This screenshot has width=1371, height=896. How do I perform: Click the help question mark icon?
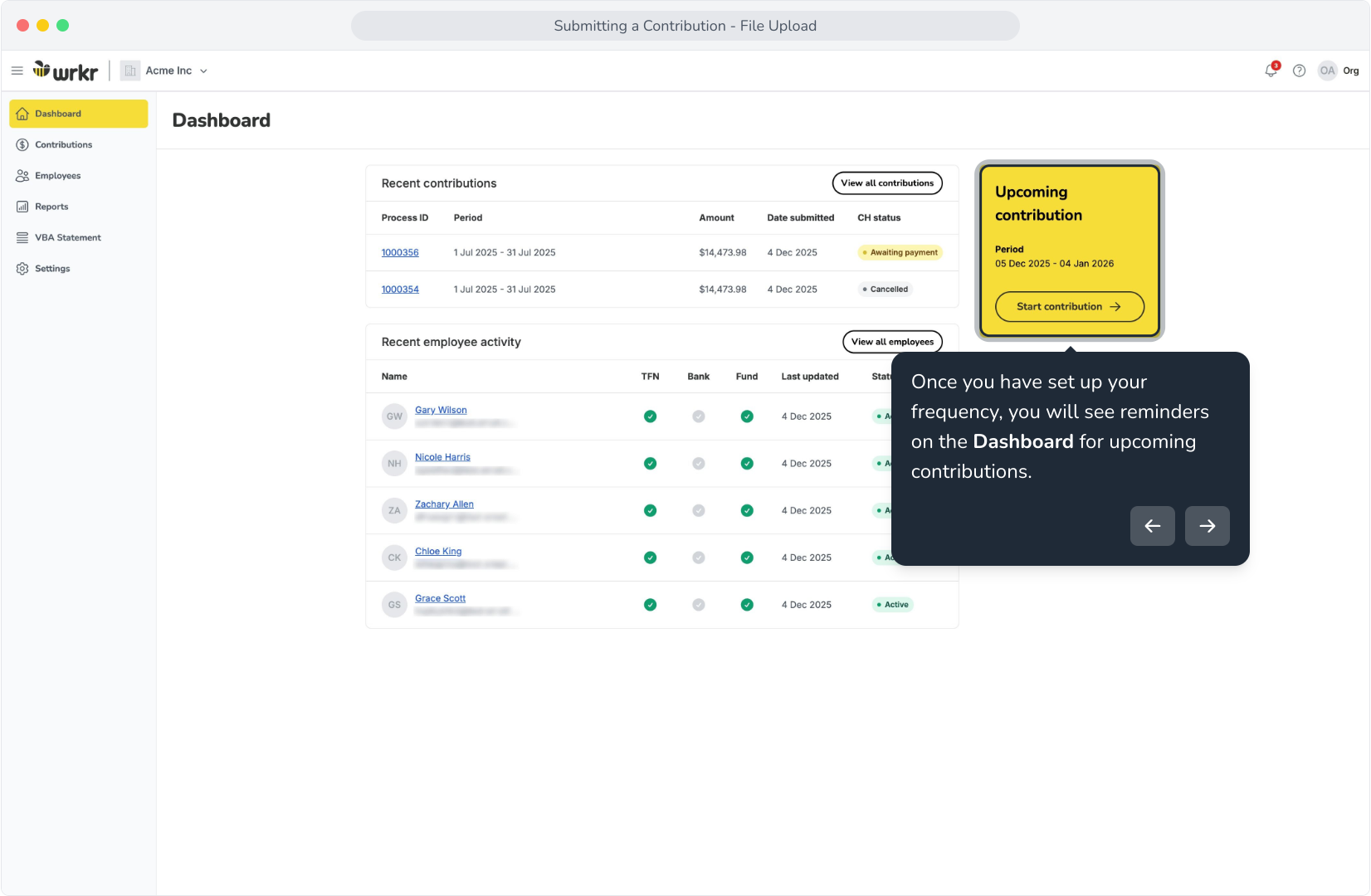click(x=1300, y=71)
